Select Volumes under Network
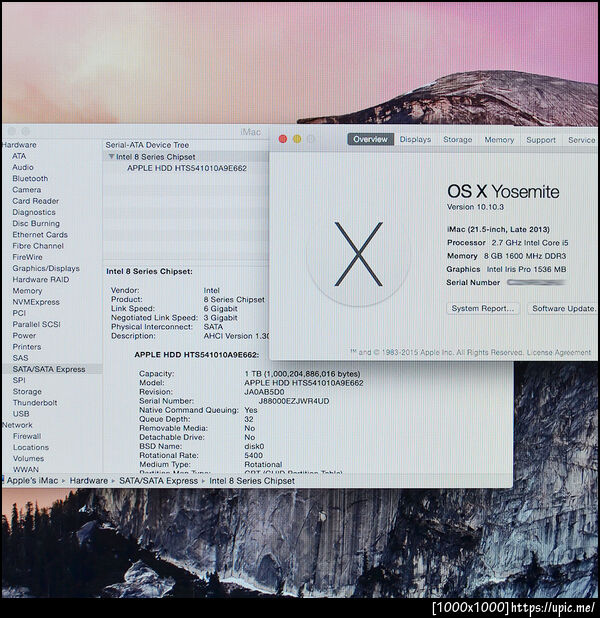The height and width of the screenshot is (618, 600). coord(28,459)
